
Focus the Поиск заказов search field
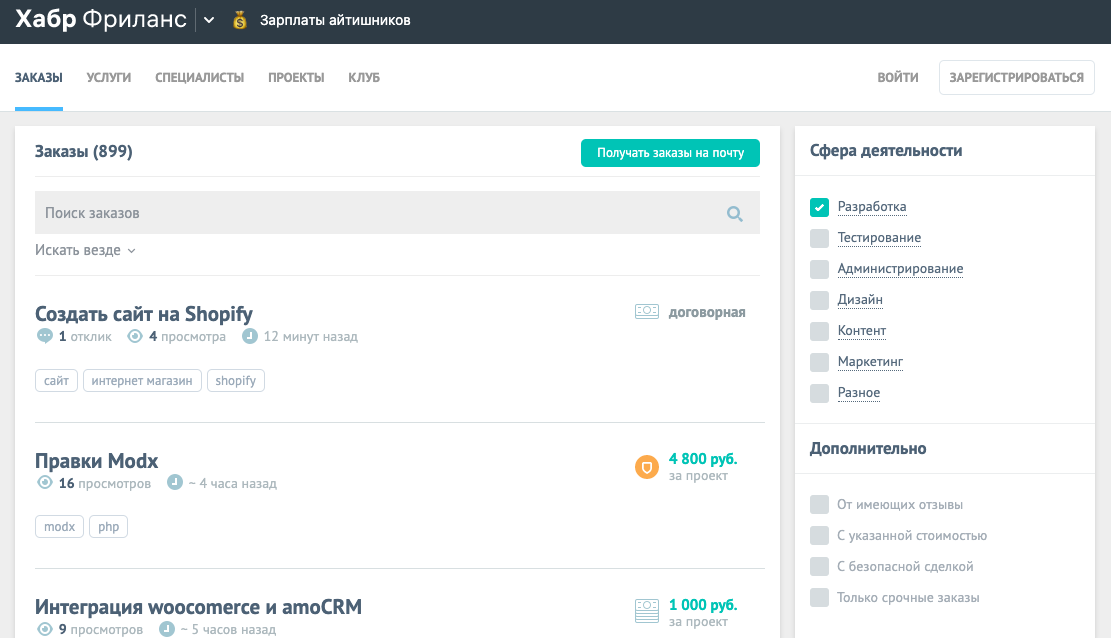(397, 213)
